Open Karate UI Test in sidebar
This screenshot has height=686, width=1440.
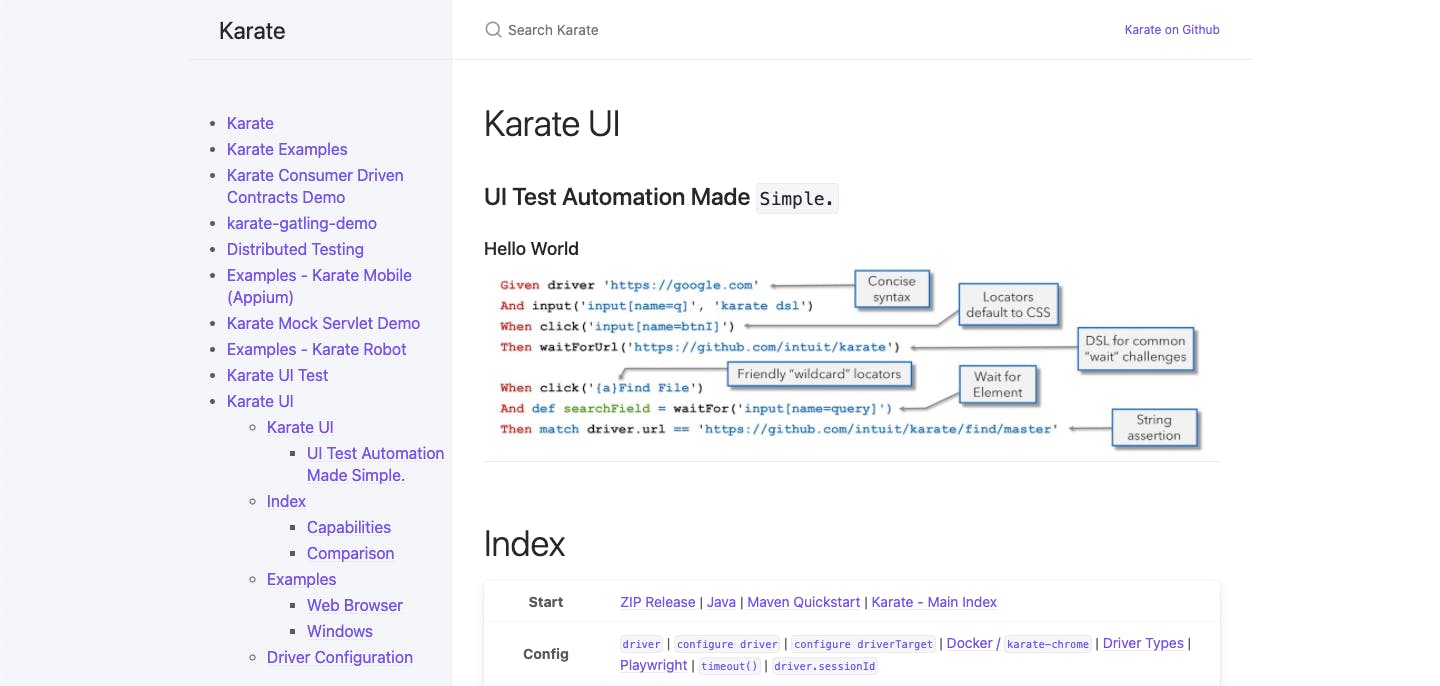pos(277,375)
